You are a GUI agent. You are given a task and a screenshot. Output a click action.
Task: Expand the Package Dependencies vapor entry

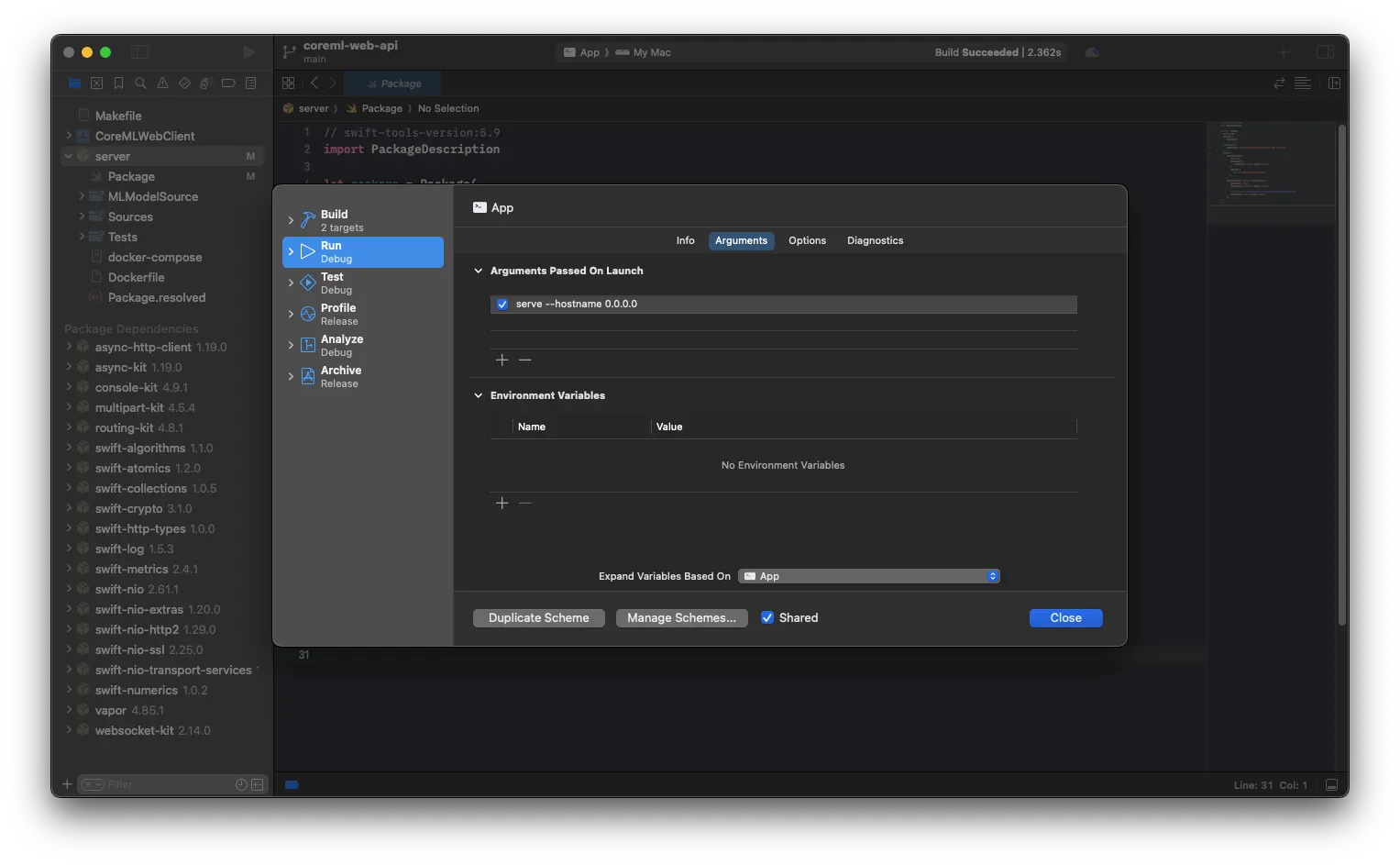70,710
